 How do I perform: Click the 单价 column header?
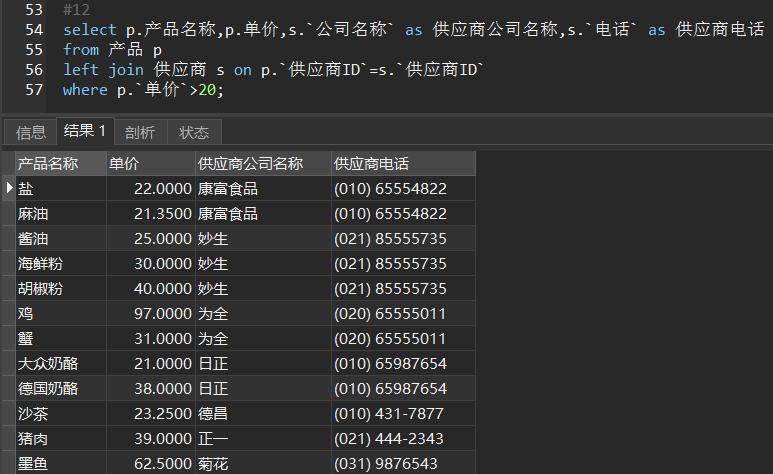click(149, 164)
